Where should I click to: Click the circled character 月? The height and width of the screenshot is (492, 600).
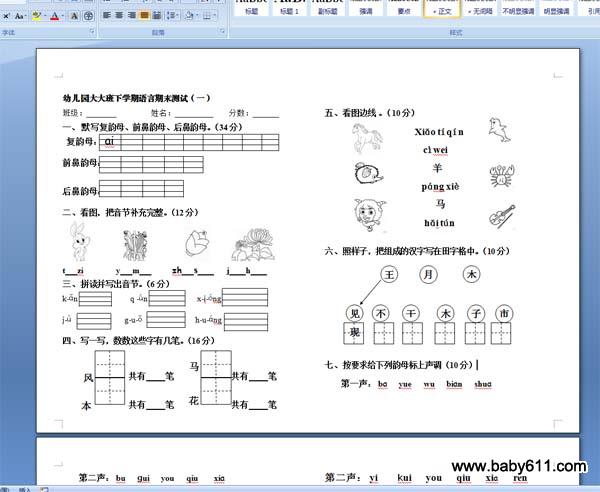[x=428, y=275]
